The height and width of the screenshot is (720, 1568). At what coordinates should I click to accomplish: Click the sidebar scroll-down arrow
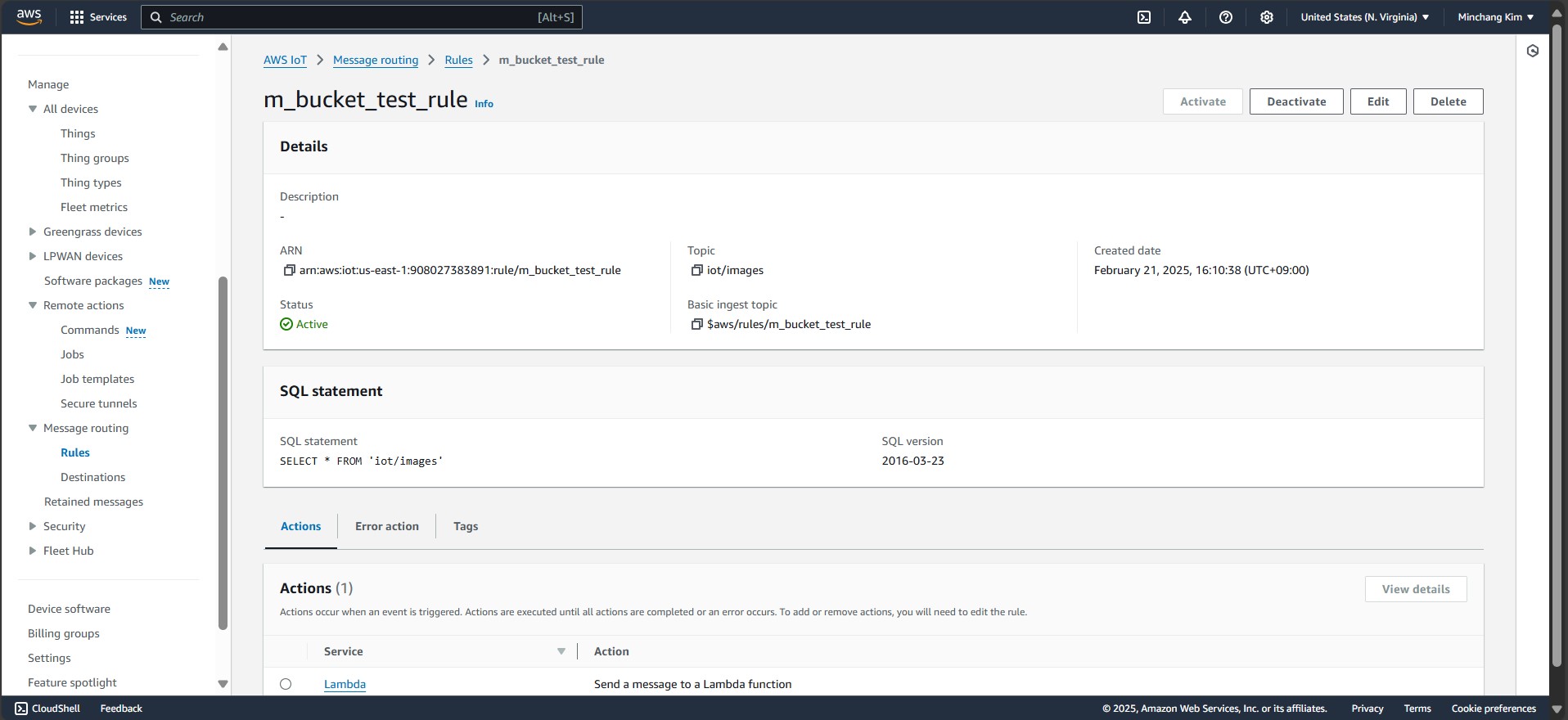point(223,684)
